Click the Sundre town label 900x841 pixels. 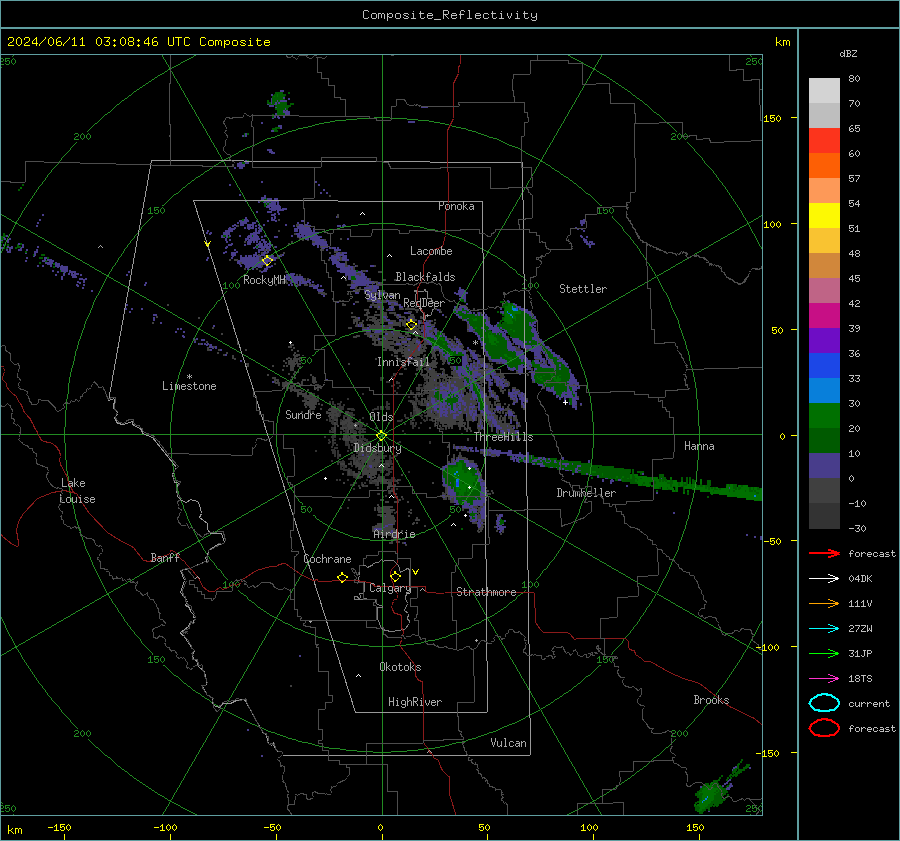coord(302,414)
